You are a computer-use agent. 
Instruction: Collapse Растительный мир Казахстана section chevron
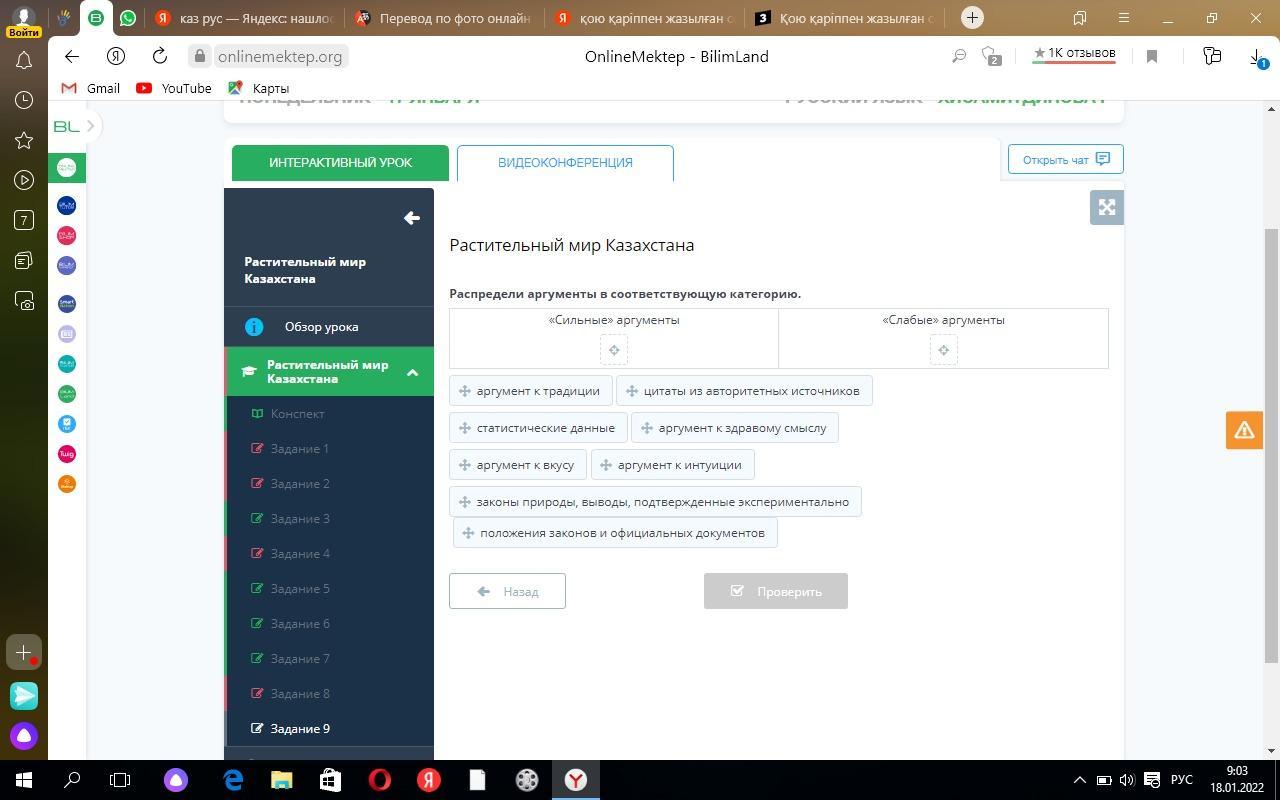coord(412,372)
